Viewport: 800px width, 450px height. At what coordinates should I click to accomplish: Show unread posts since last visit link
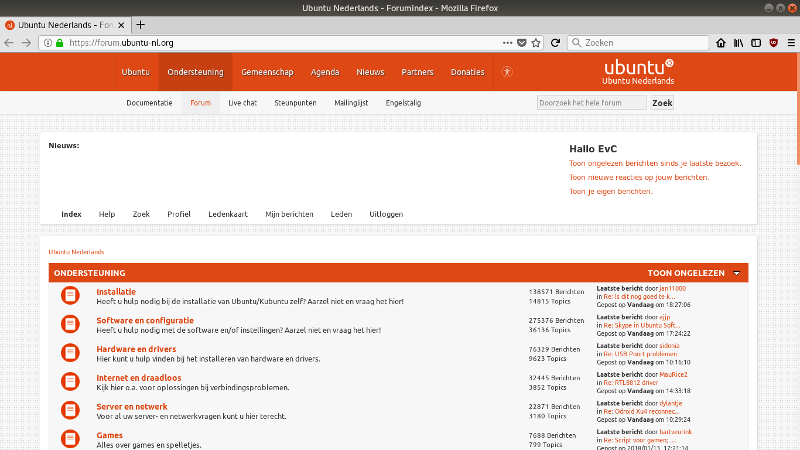(x=655, y=163)
